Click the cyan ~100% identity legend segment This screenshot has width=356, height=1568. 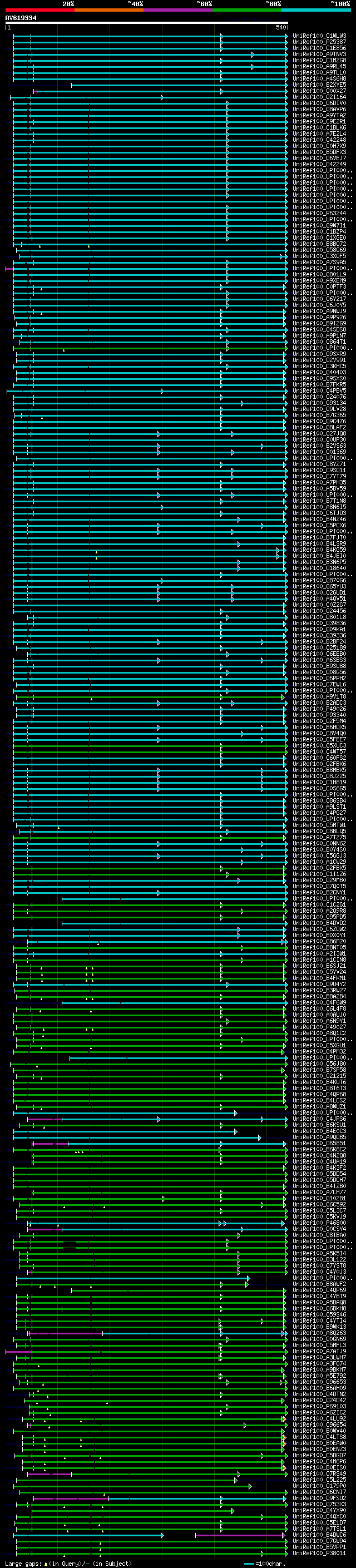[x=316, y=11]
